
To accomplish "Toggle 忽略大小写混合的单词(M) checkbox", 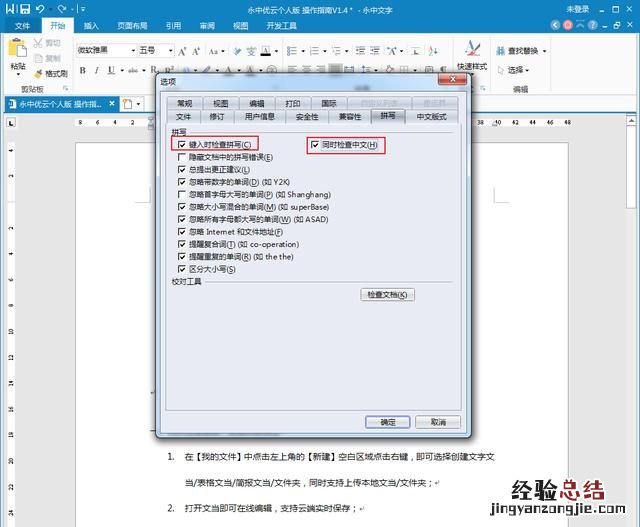I will (182, 207).
